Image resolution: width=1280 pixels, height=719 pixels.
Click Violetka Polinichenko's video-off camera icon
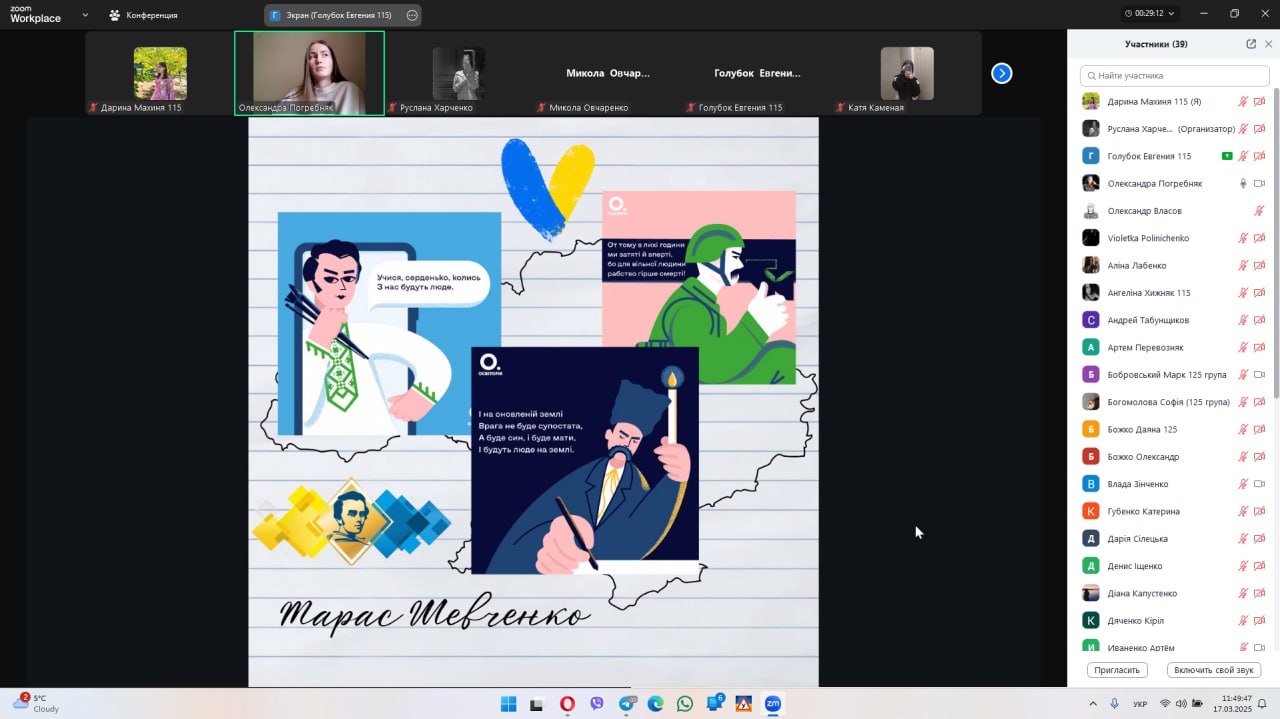[1259, 238]
